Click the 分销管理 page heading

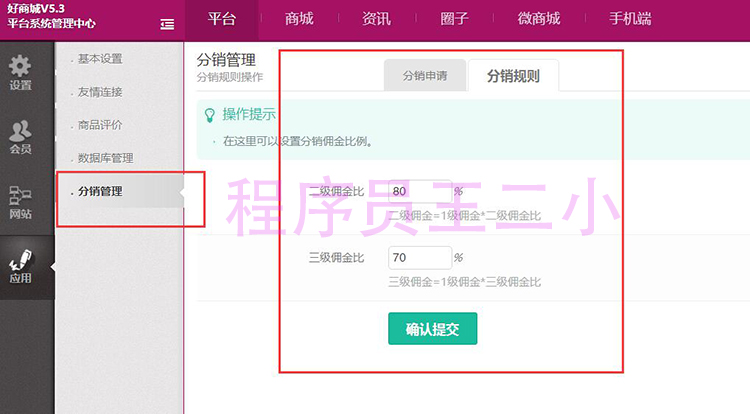point(226,60)
